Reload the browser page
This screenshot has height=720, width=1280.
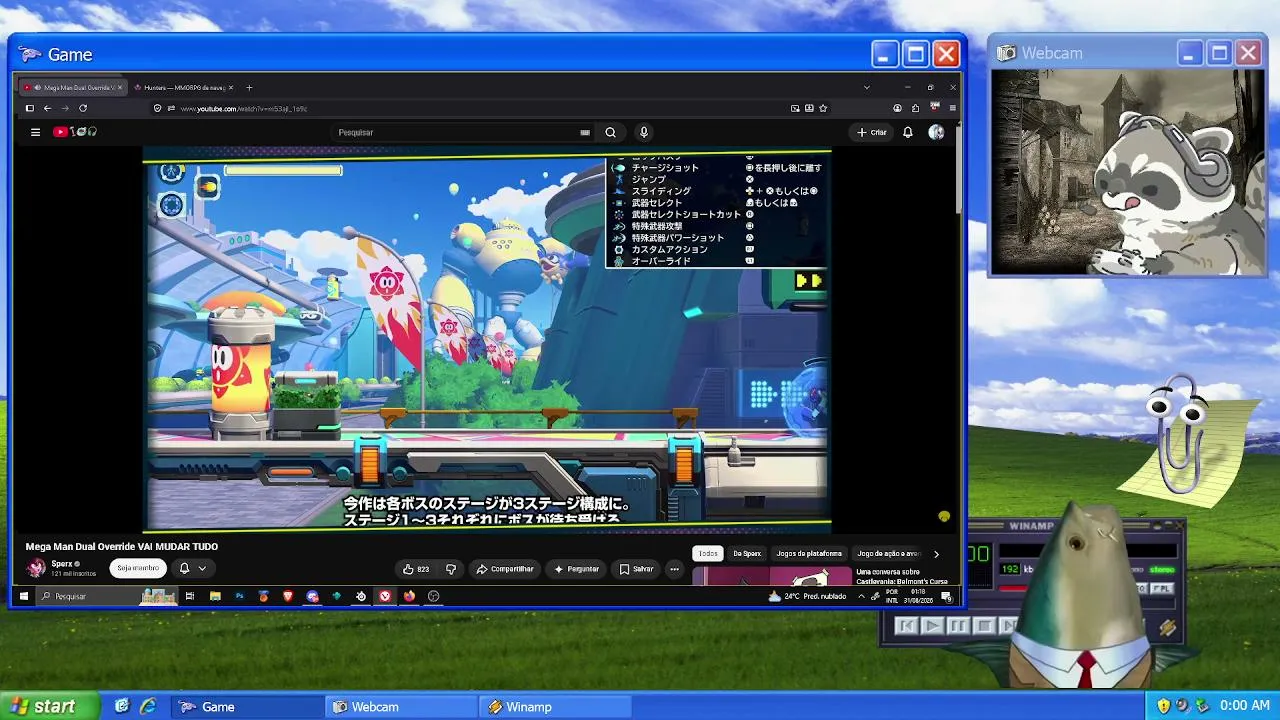click(83, 108)
